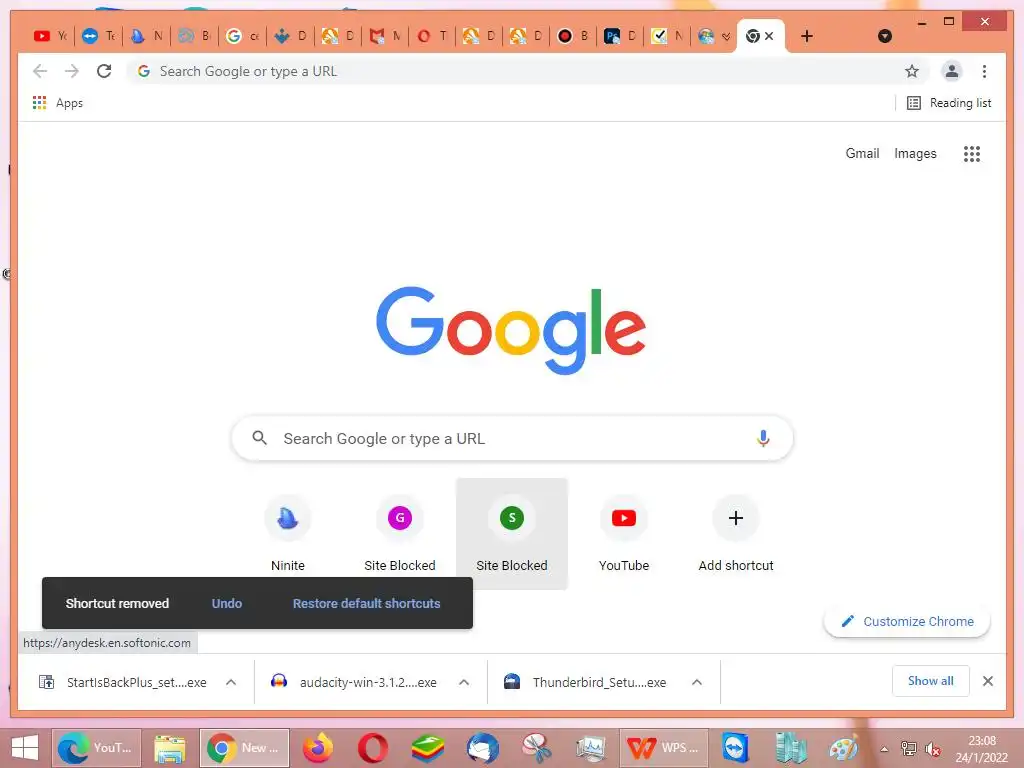The height and width of the screenshot is (768, 1024).
Task: Open the Thunderbird_Setup download item
Action: coord(587,682)
